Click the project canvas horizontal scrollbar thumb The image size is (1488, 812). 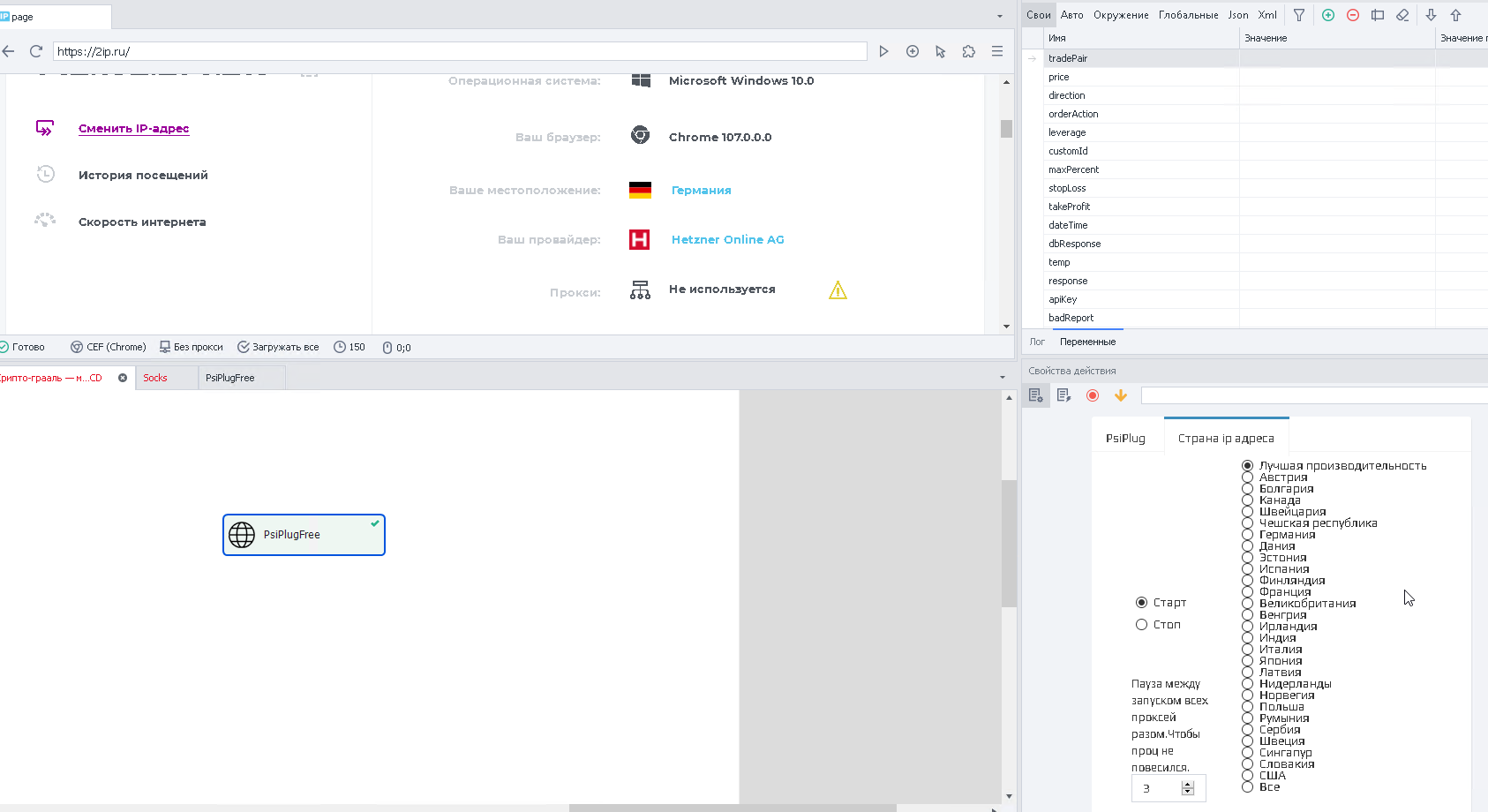[x=733, y=808]
